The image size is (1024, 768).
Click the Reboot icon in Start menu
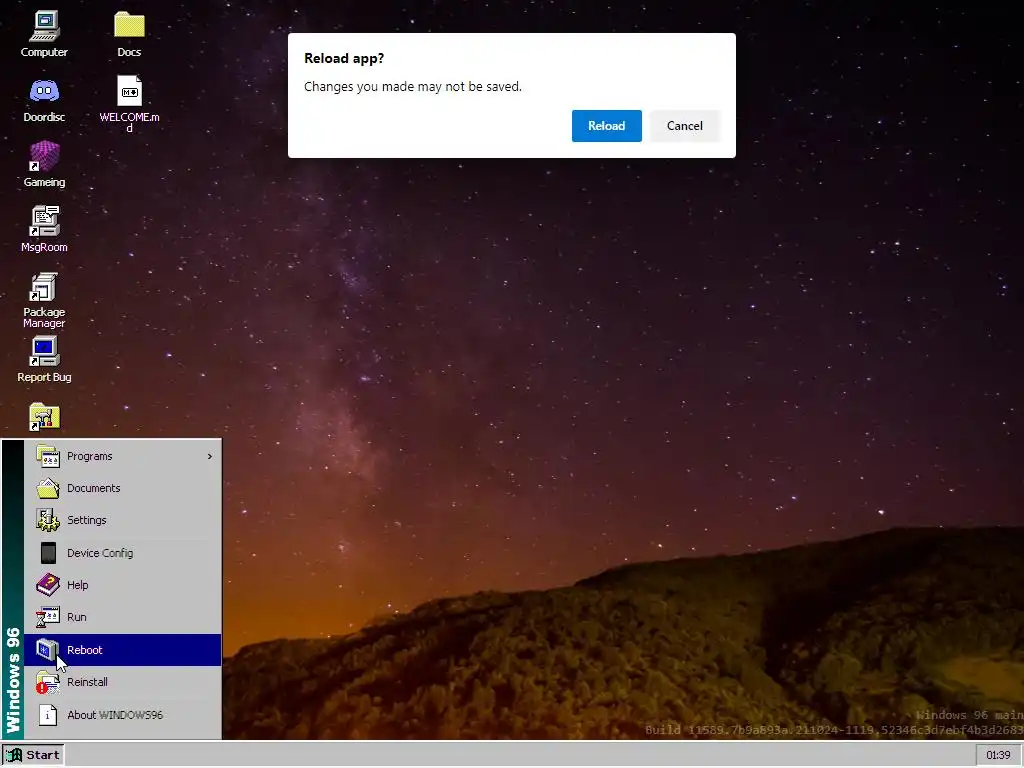(x=48, y=650)
